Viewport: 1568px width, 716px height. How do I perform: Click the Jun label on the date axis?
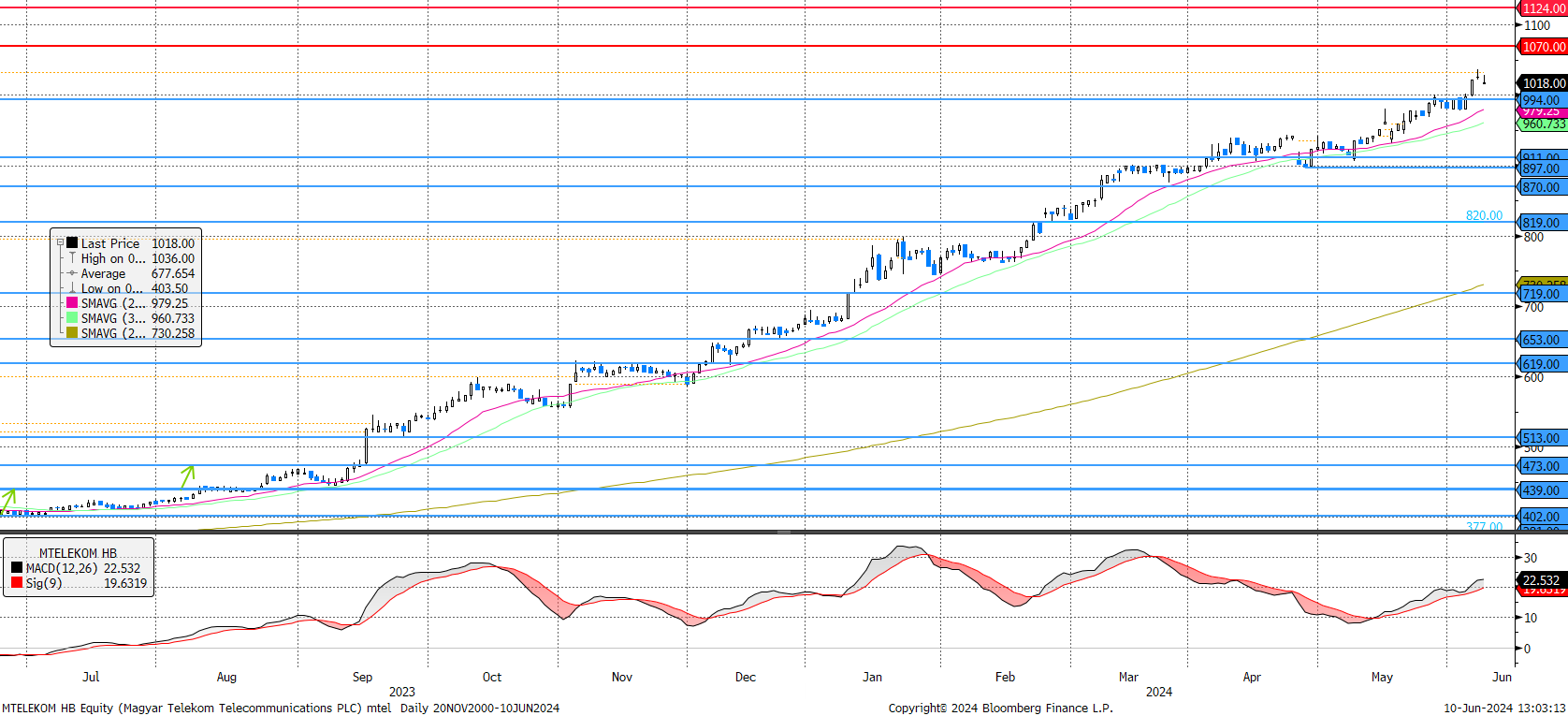[x=1502, y=677]
